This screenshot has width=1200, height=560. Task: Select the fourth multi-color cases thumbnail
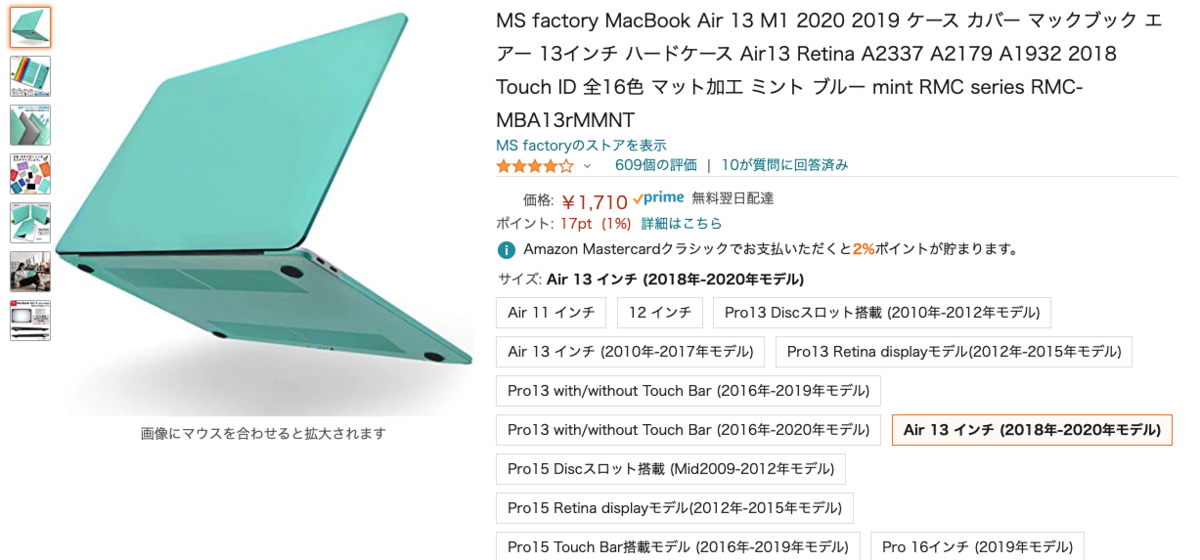click(30, 174)
